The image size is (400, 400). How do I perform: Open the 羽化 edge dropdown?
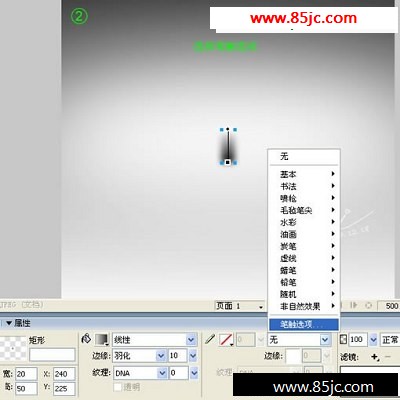click(x=139, y=356)
